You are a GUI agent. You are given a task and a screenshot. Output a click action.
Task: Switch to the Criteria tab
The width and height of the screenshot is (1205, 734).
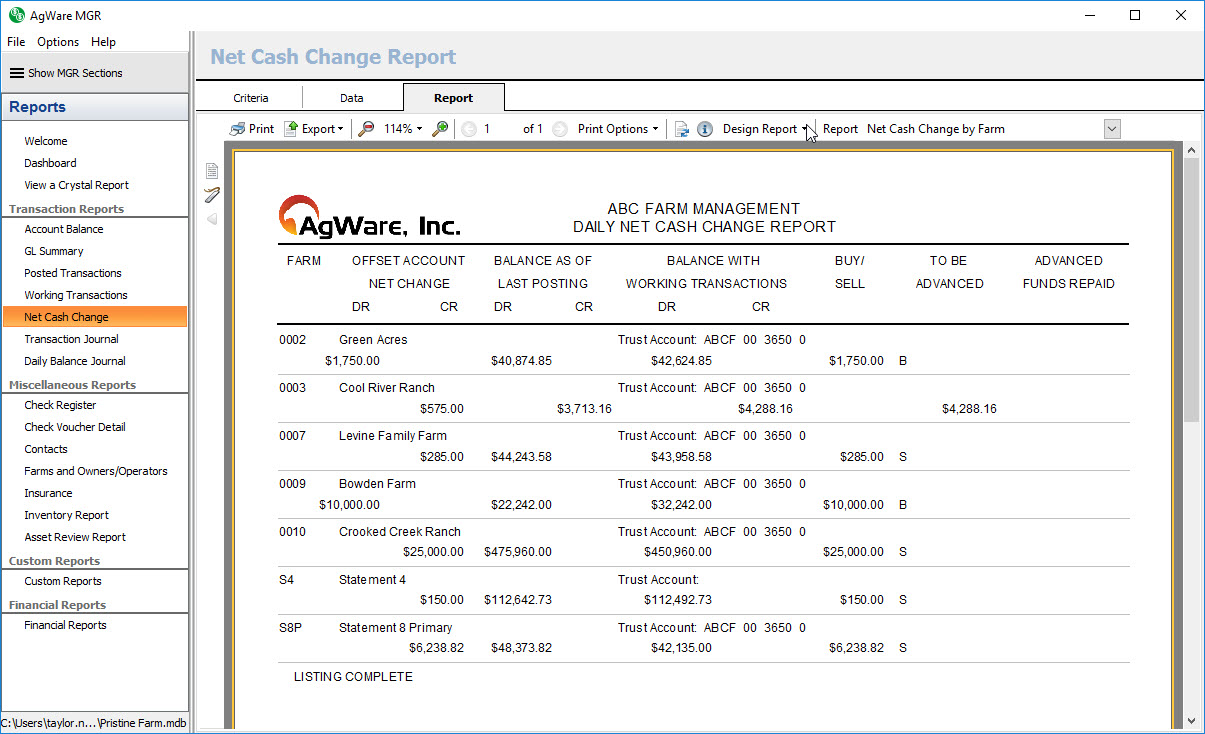[x=251, y=98]
